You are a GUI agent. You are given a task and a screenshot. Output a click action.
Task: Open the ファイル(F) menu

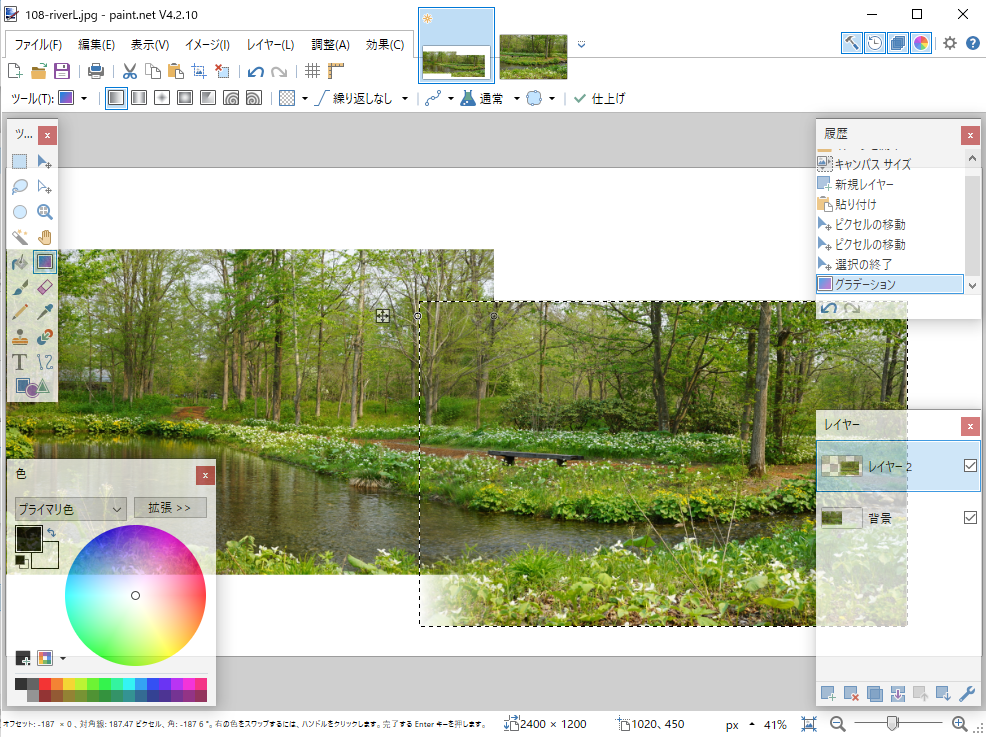[38, 45]
